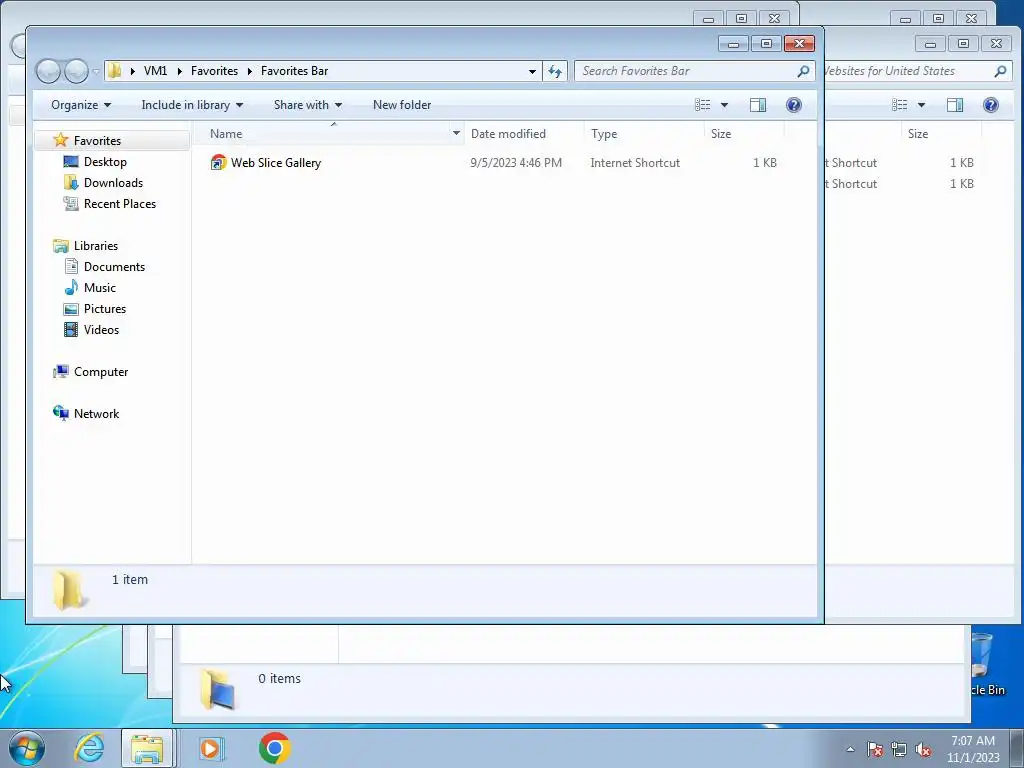Click the 0 items folder icon
Viewport: 1024px width, 768px height.
tap(217, 689)
